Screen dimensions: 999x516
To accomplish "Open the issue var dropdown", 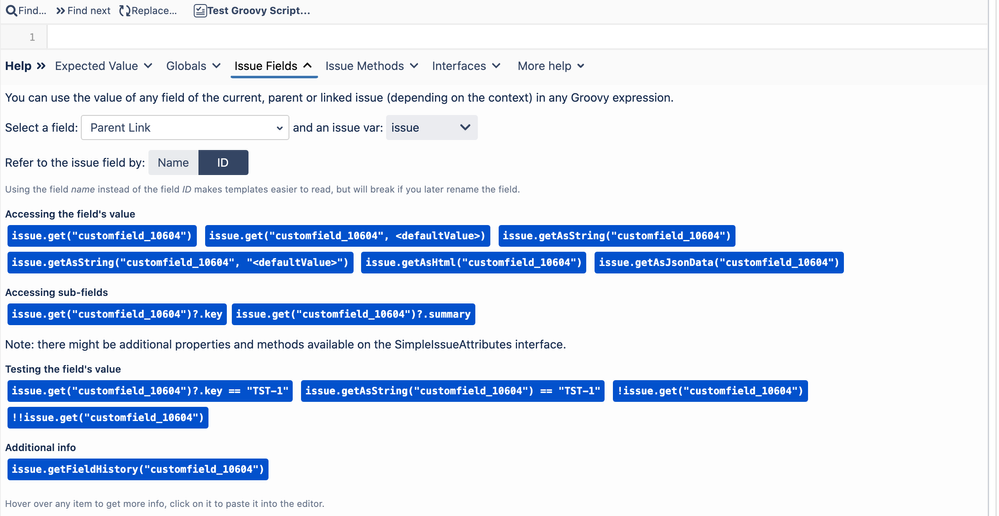I will pos(431,127).
